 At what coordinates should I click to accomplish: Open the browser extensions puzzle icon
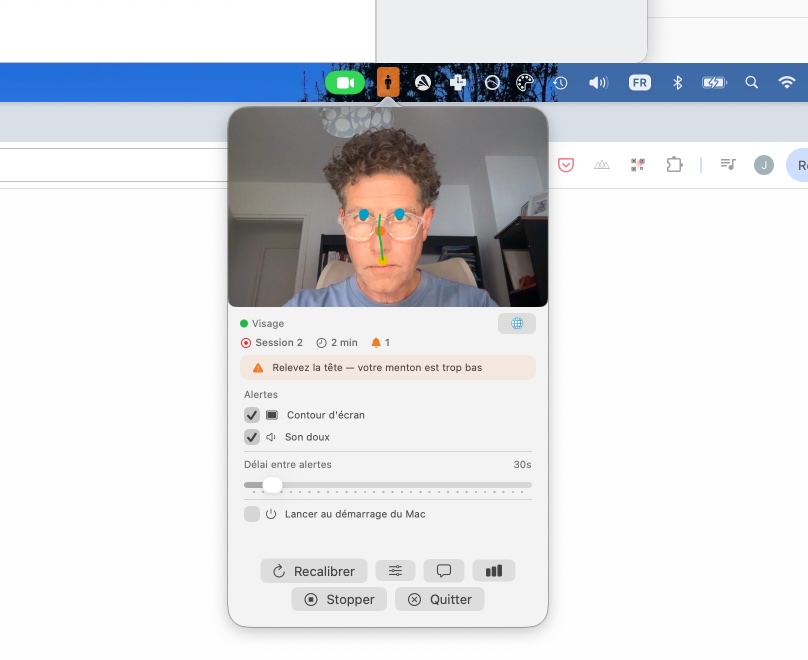(x=674, y=165)
